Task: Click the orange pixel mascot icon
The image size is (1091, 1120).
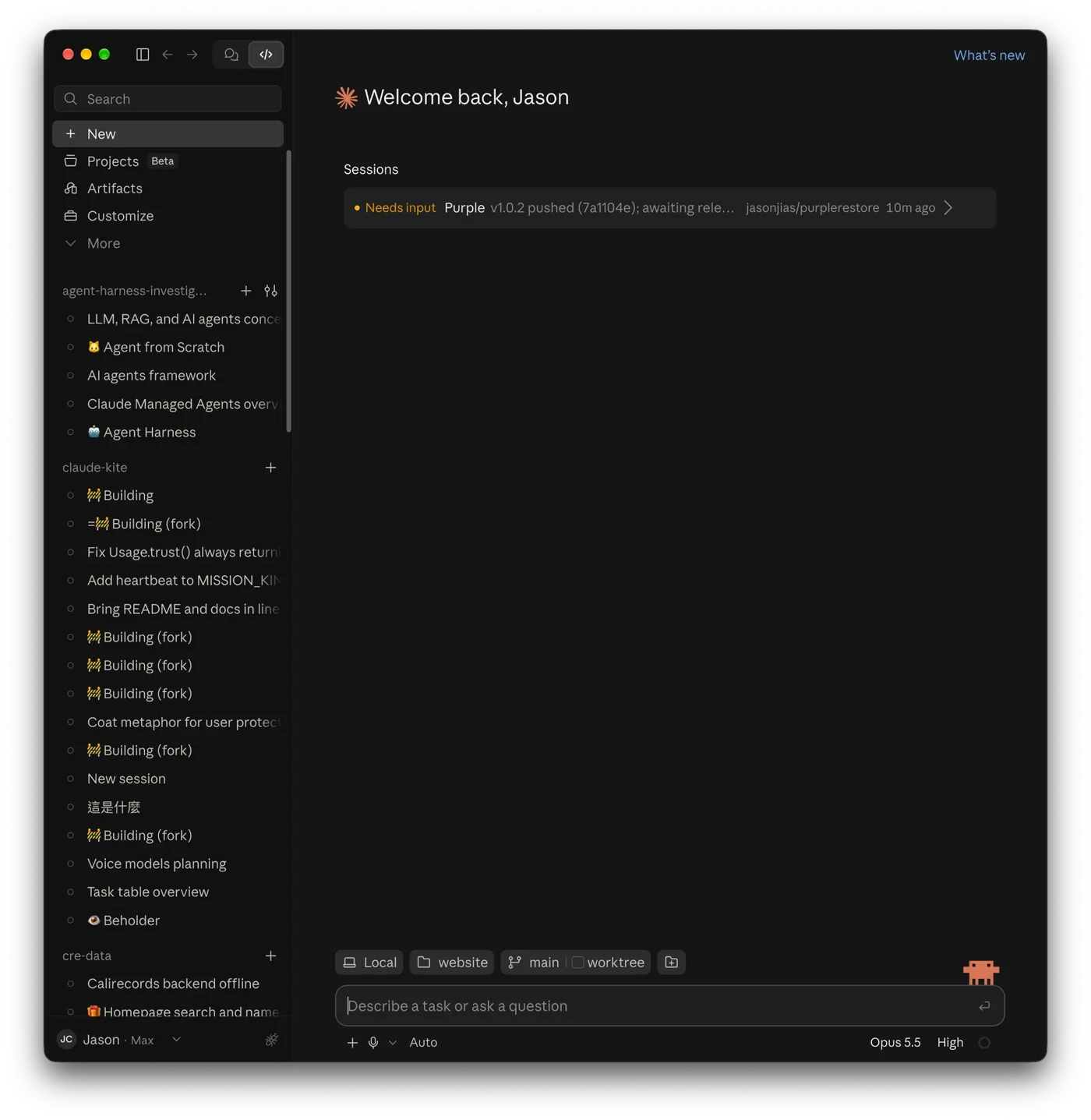Action: tap(981, 972)
